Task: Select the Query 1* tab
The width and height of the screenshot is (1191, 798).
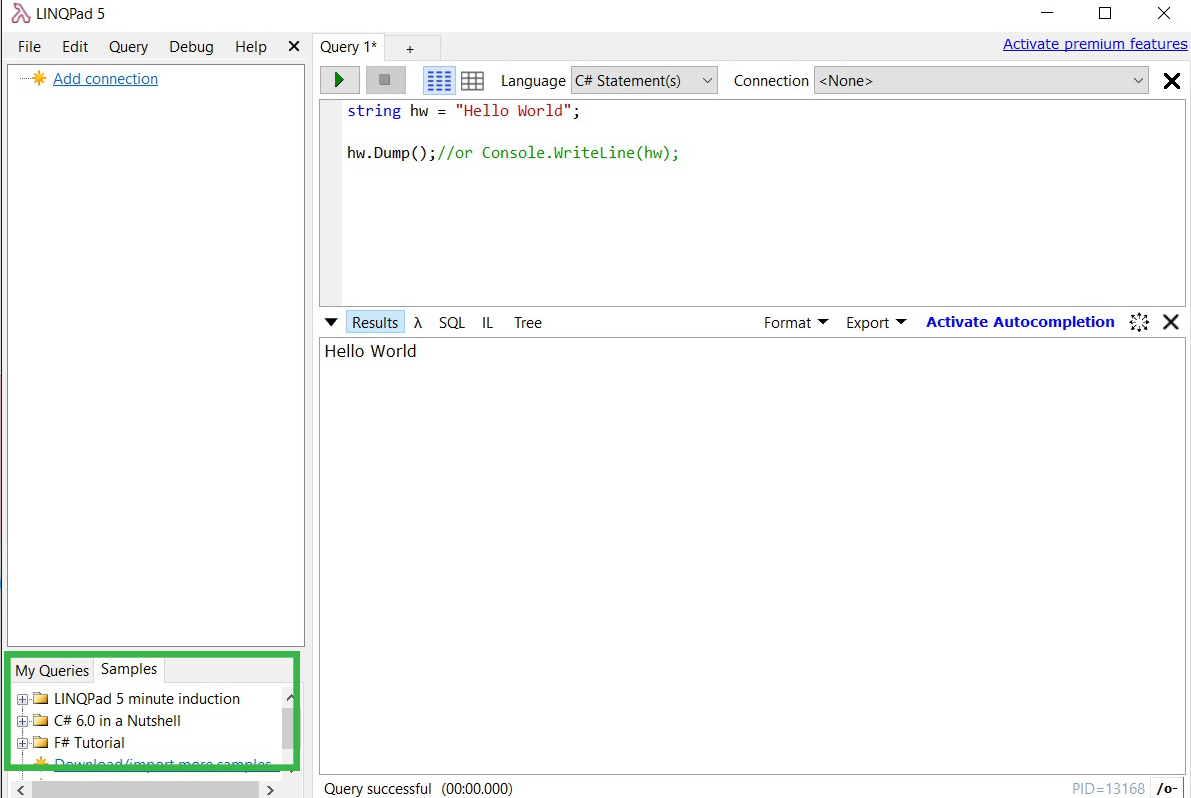Action: 349,47
